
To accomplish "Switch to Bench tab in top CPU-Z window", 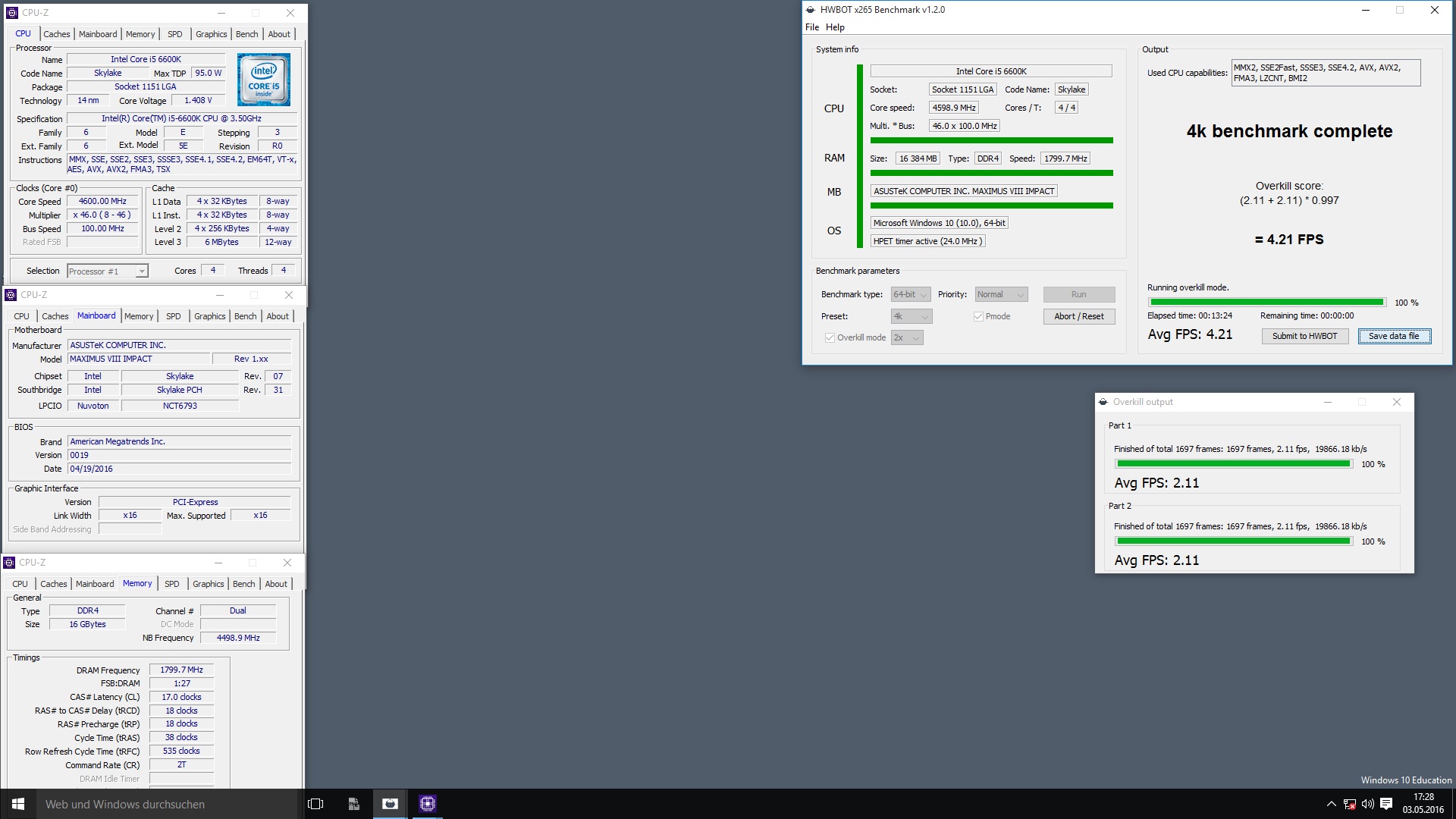I will click(246, 34).
